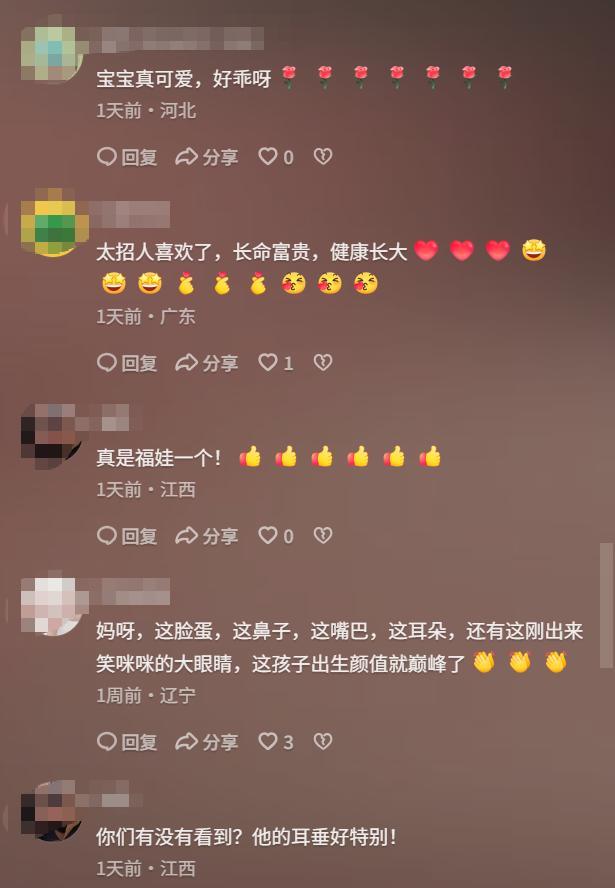Like the 太招人喜欢了 comment from 广东
615x888 pixels.
click(276, 362)
